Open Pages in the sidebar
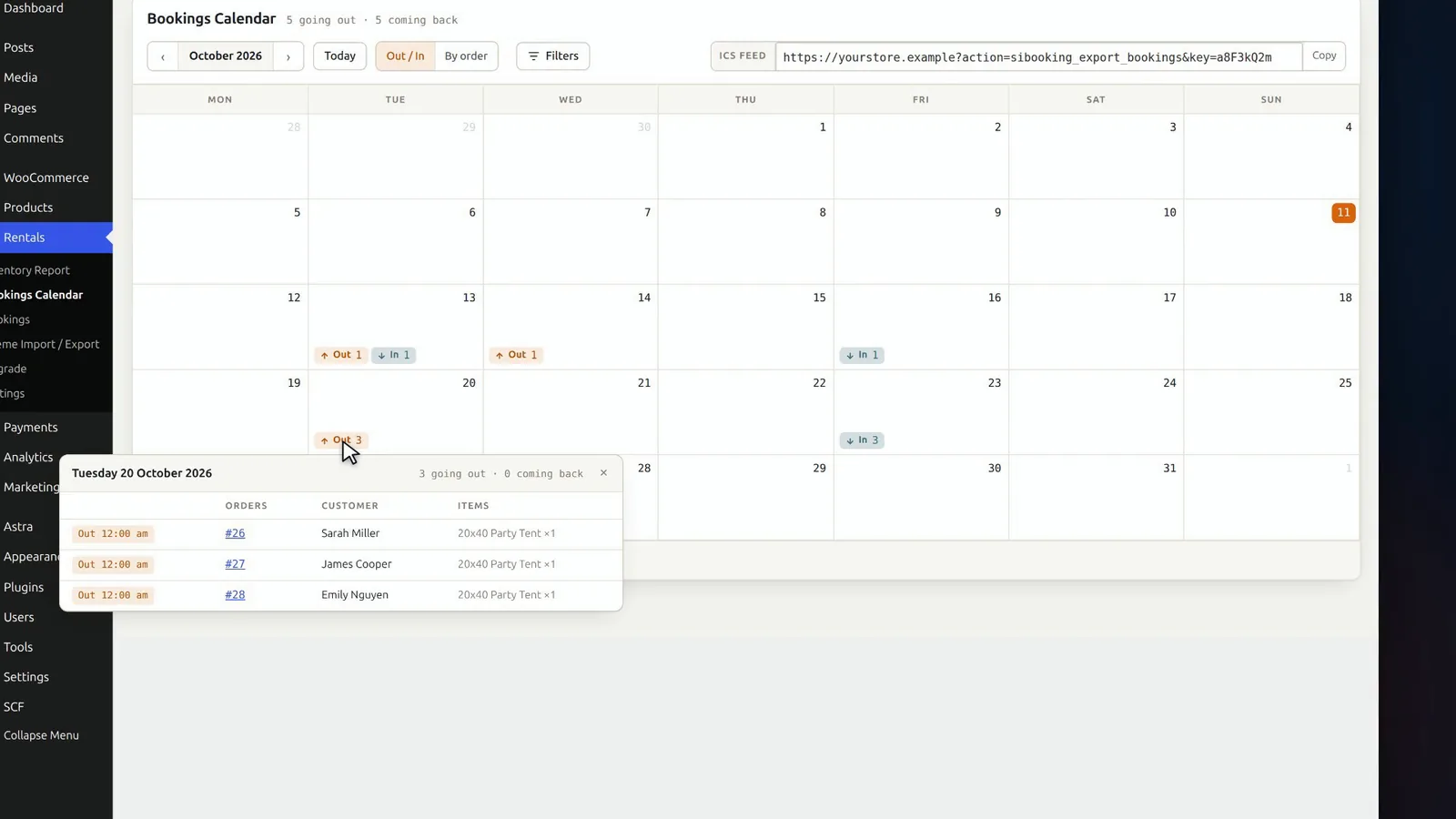This screenshot has height=819, width=1456. click(x=20, y=108)
